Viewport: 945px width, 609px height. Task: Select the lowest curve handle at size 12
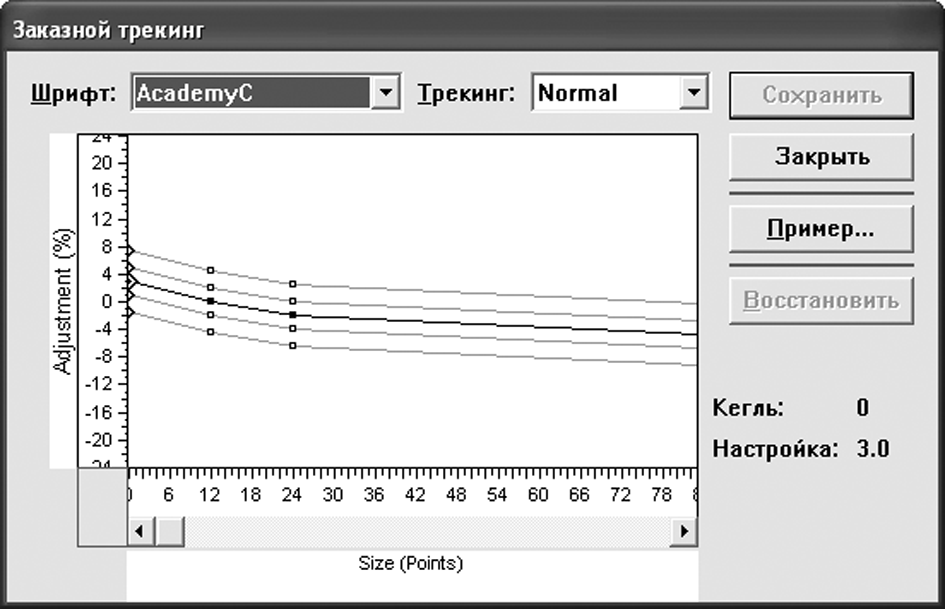point(210,332)
